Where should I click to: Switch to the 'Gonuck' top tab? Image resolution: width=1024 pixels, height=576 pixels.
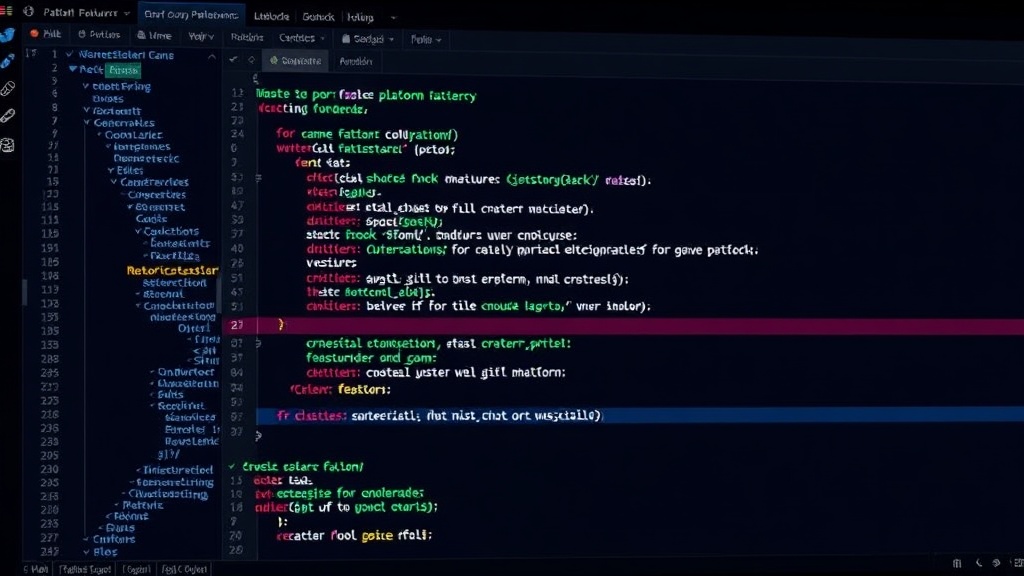click(318, 17)
